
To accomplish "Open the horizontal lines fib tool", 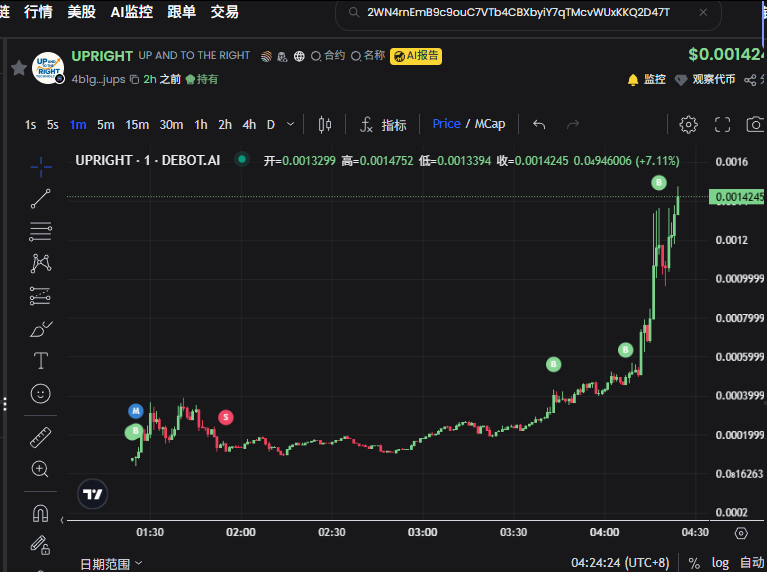I will click(40, 231).
